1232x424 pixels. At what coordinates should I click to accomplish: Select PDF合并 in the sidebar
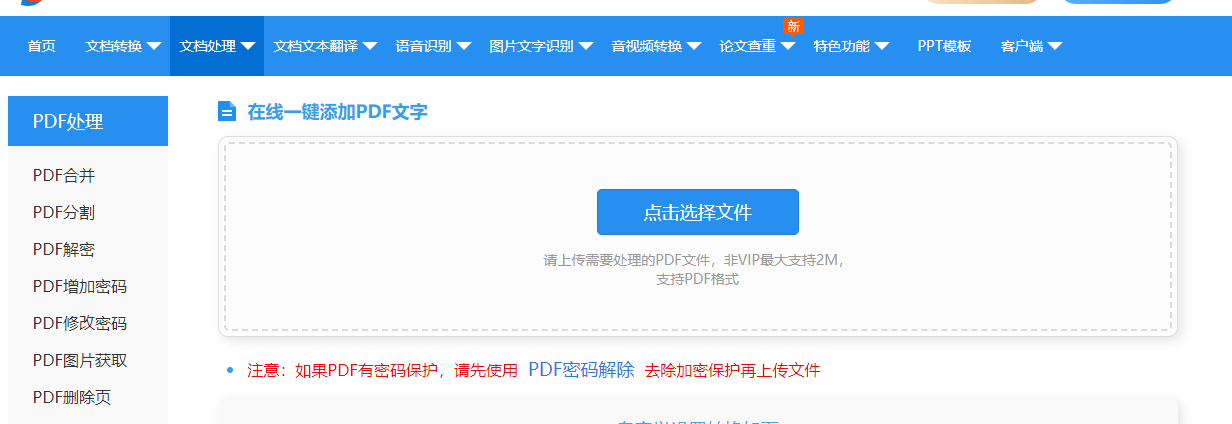pos(64,175)
